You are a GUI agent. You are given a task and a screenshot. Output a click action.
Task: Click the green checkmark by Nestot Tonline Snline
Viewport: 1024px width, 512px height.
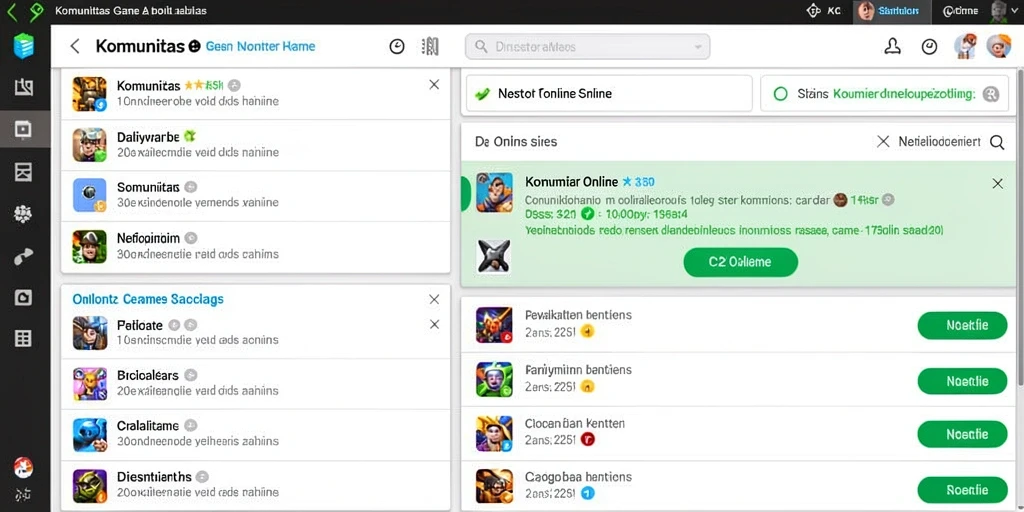(x=483, y=93)
